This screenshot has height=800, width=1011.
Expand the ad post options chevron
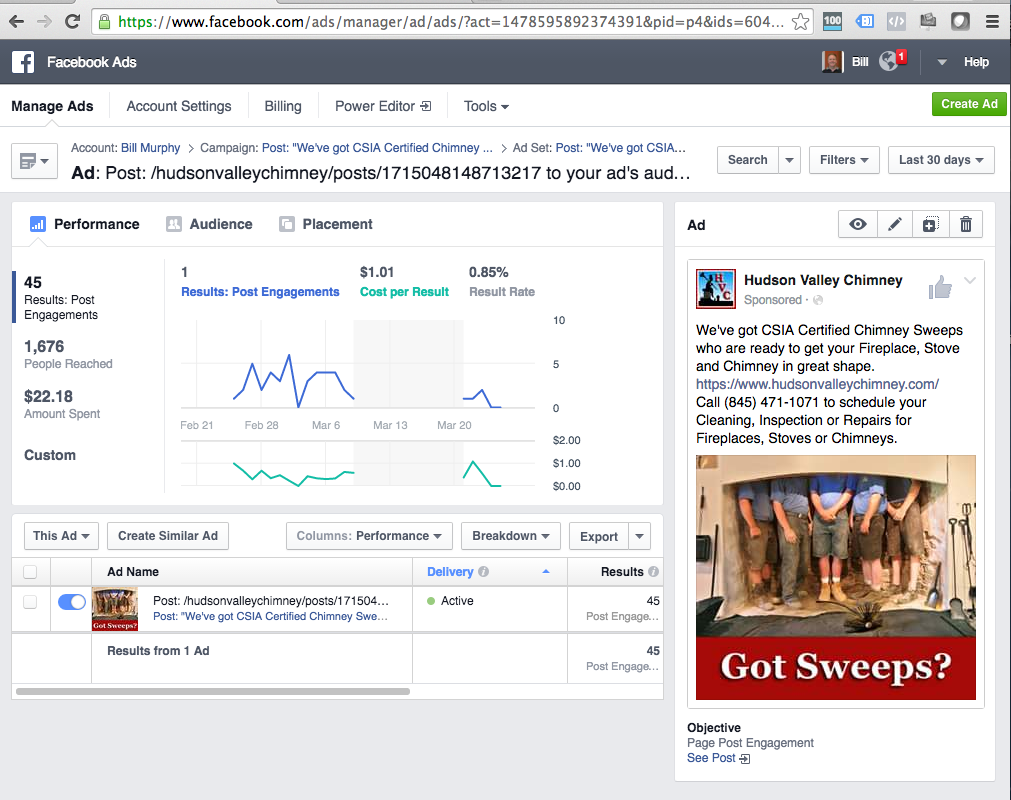tap(970, 280)
